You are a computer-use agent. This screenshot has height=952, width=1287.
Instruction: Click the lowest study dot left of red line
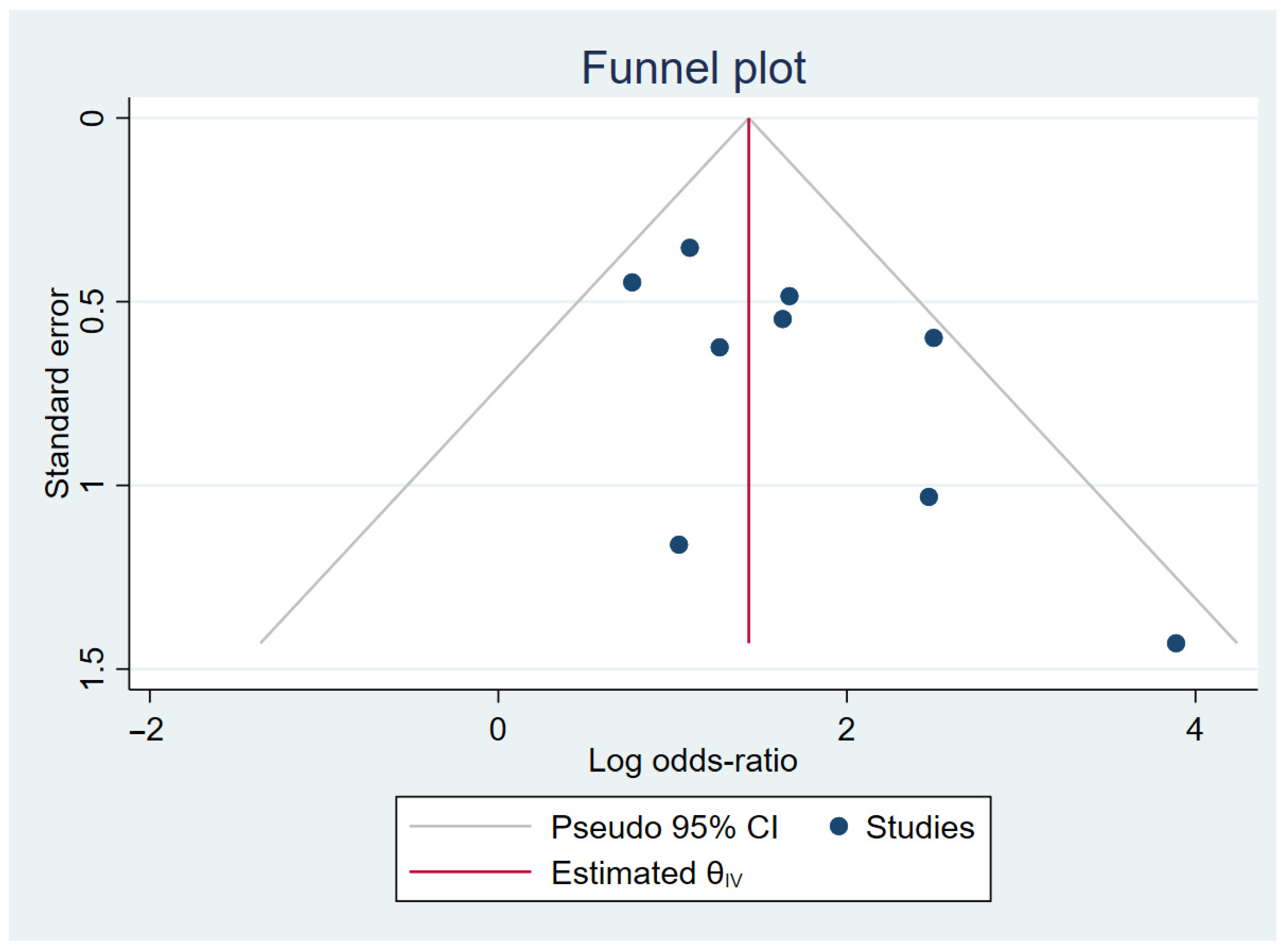pyautogui.click(x=679, y=544)
